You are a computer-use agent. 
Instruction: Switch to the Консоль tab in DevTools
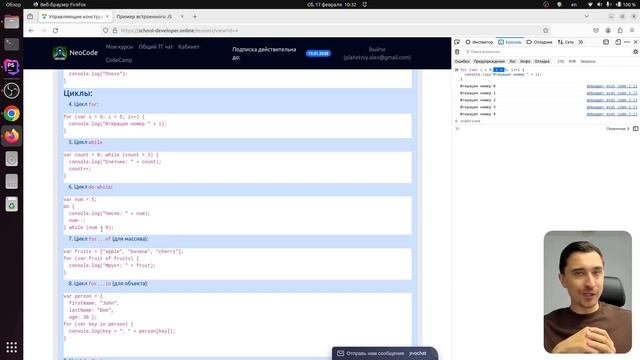[x=510, y=42]
